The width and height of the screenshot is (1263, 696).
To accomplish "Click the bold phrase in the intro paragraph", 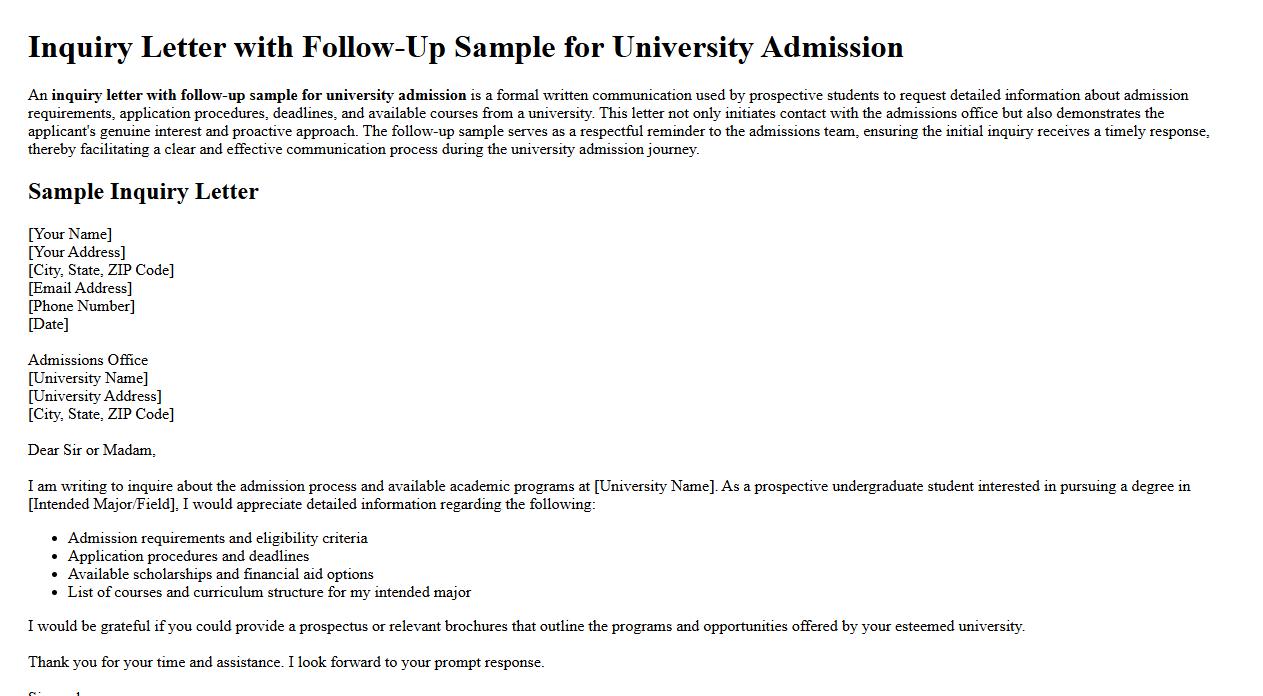I will 259,96.
